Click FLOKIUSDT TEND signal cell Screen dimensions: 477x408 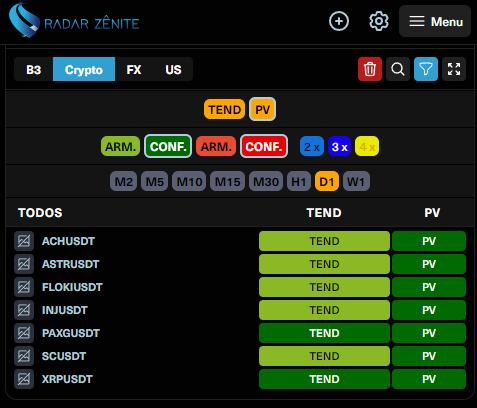(x=324, y=287)
